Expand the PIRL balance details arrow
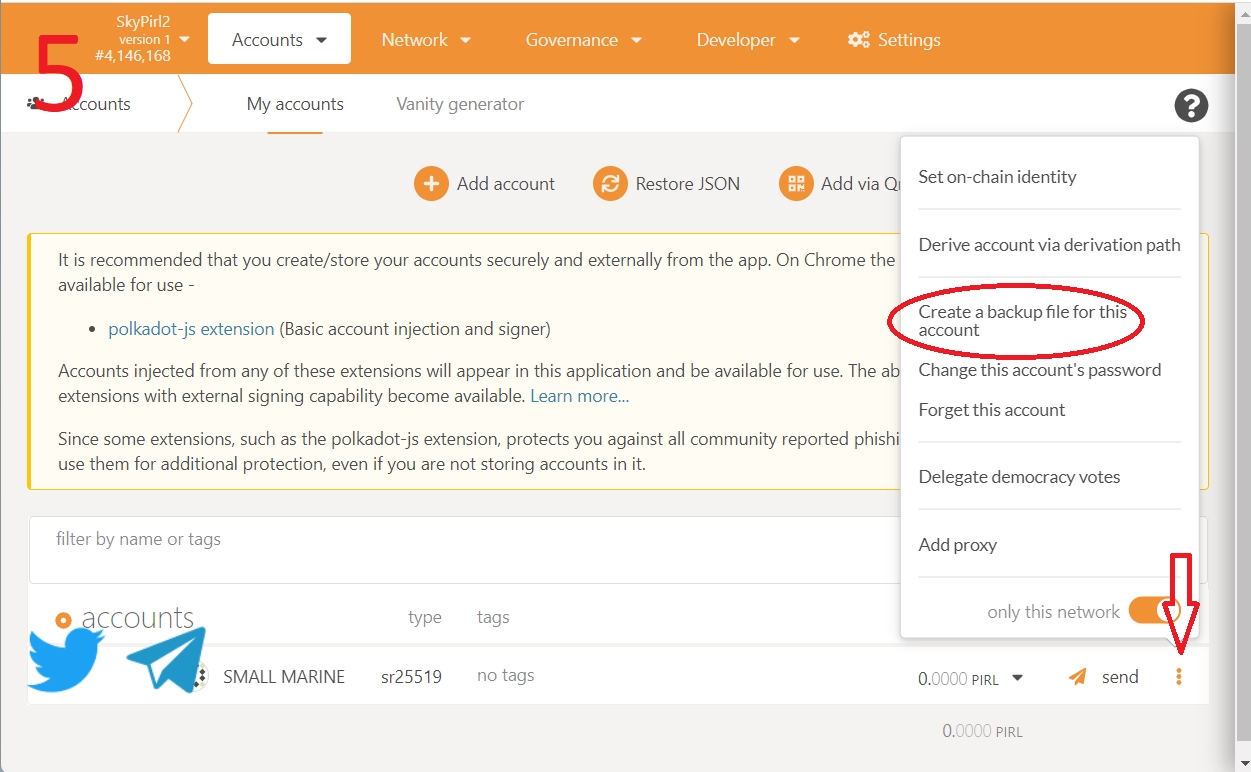Viewport: 1251px width, 772px height. coord(1018,678)
